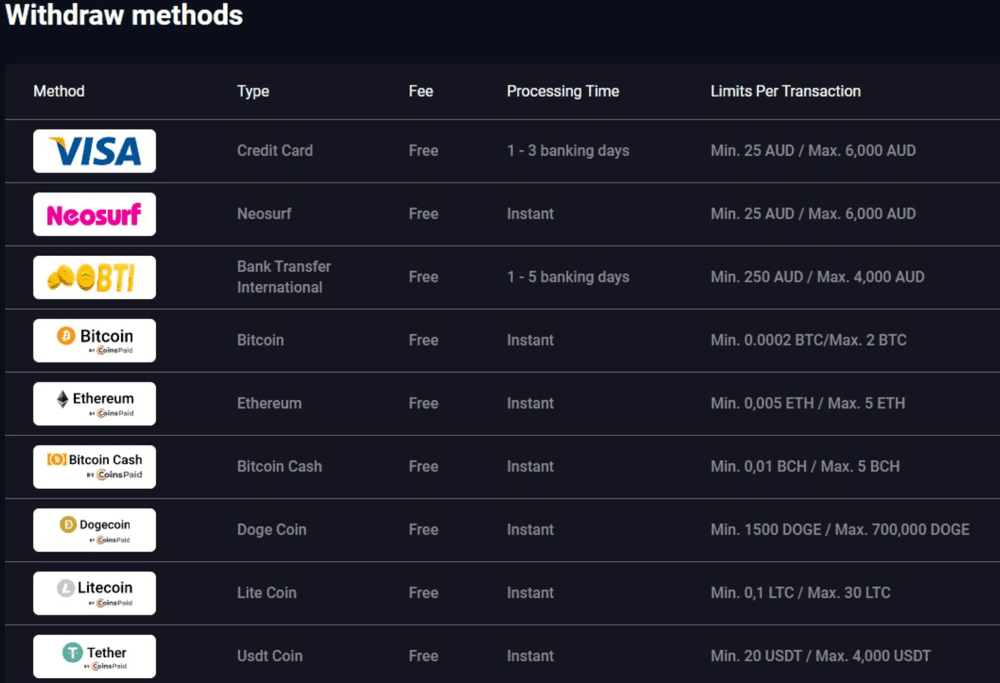Click the Type column header
This screenshot has height=683, width=1000.
(x=253, y=91)
